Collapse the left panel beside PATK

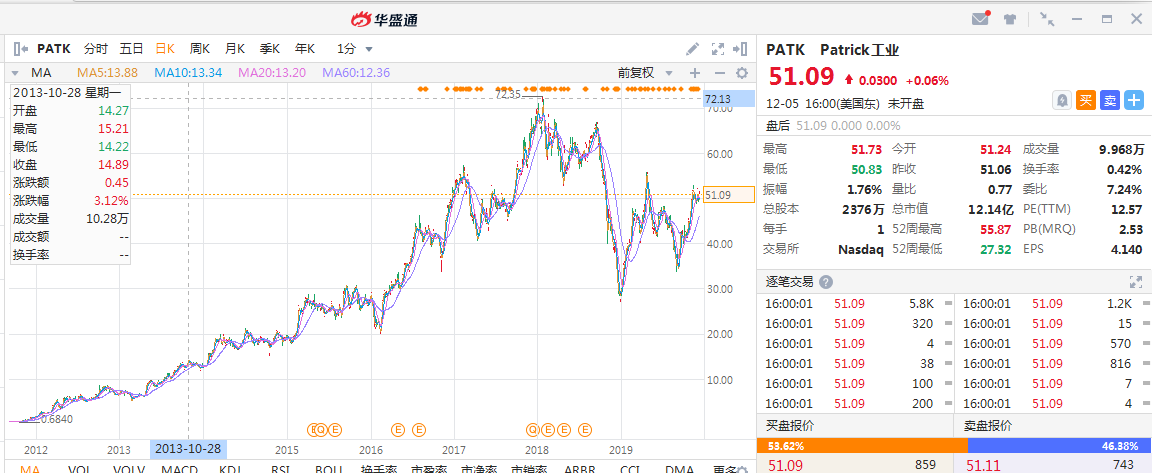[x=21, y=49]
